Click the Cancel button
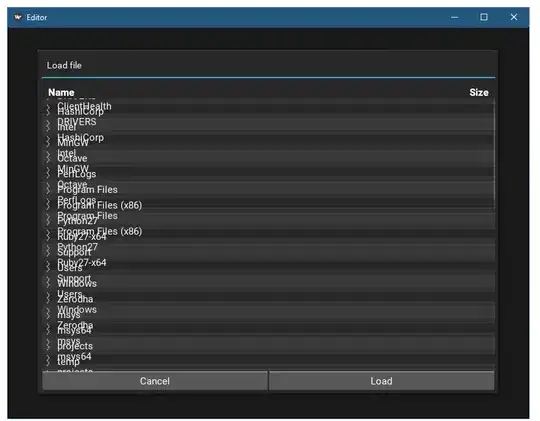 click(x=155, y=381)
